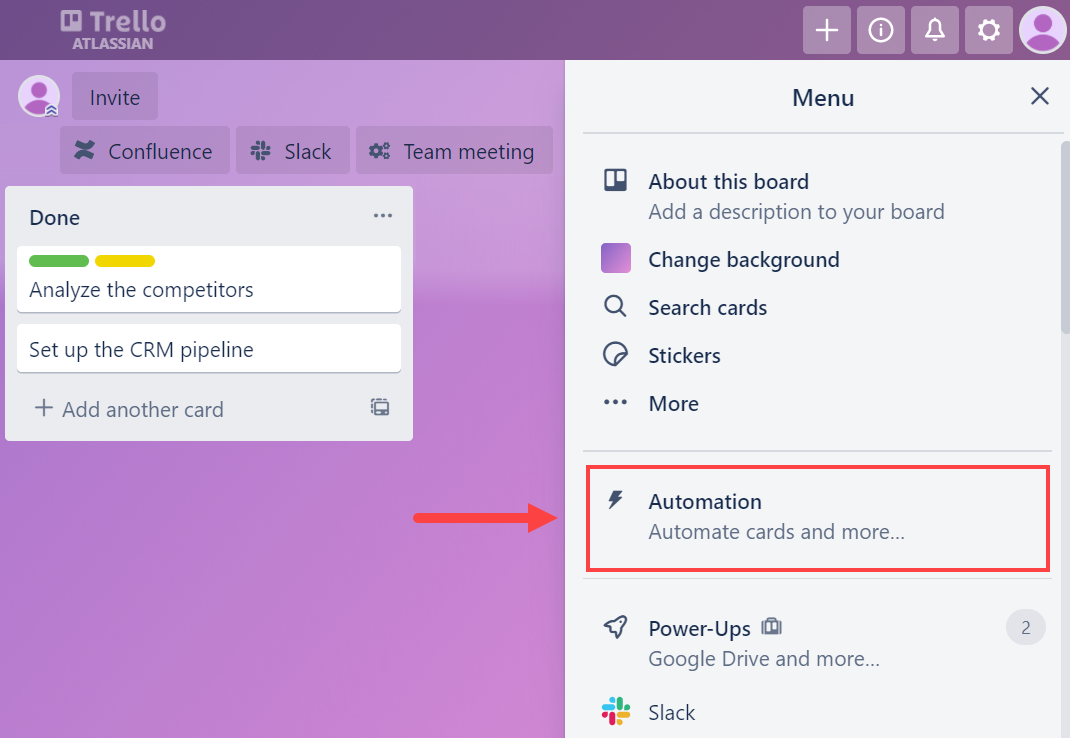Image resolution: width=1070 pixels, height=738 pixels.
Task: Click the green label on Analyze card
Action: (x=59, y=261)
